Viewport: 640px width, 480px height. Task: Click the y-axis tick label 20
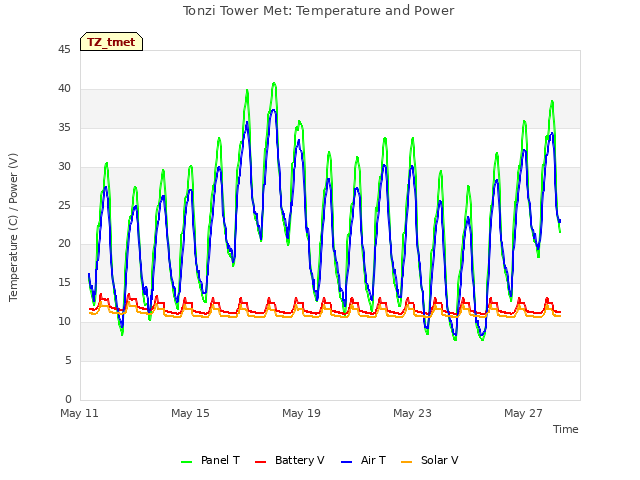(x=64, y=244)
